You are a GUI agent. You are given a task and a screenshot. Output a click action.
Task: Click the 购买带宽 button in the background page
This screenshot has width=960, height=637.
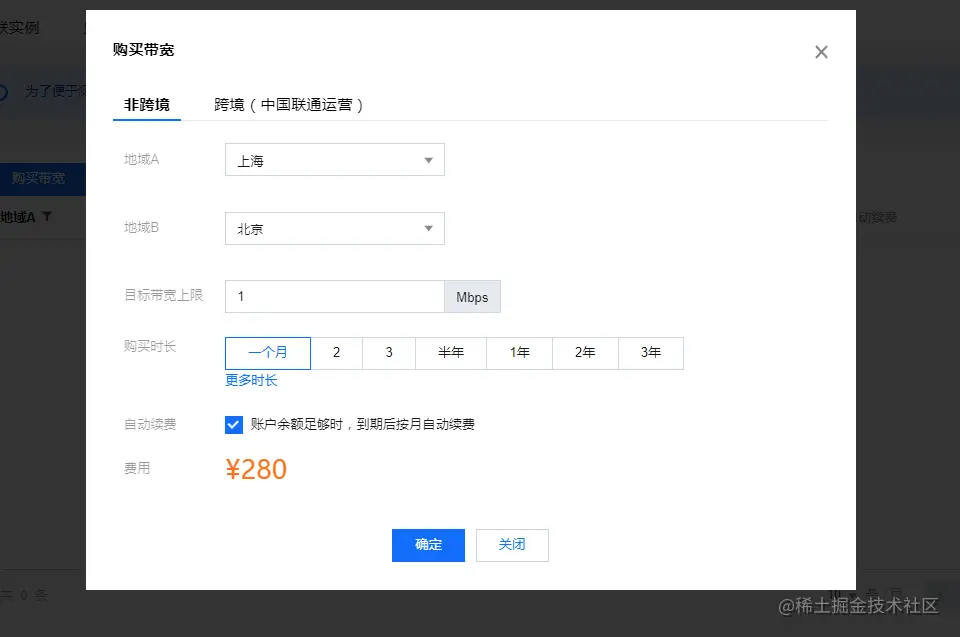tap(42, 179)
